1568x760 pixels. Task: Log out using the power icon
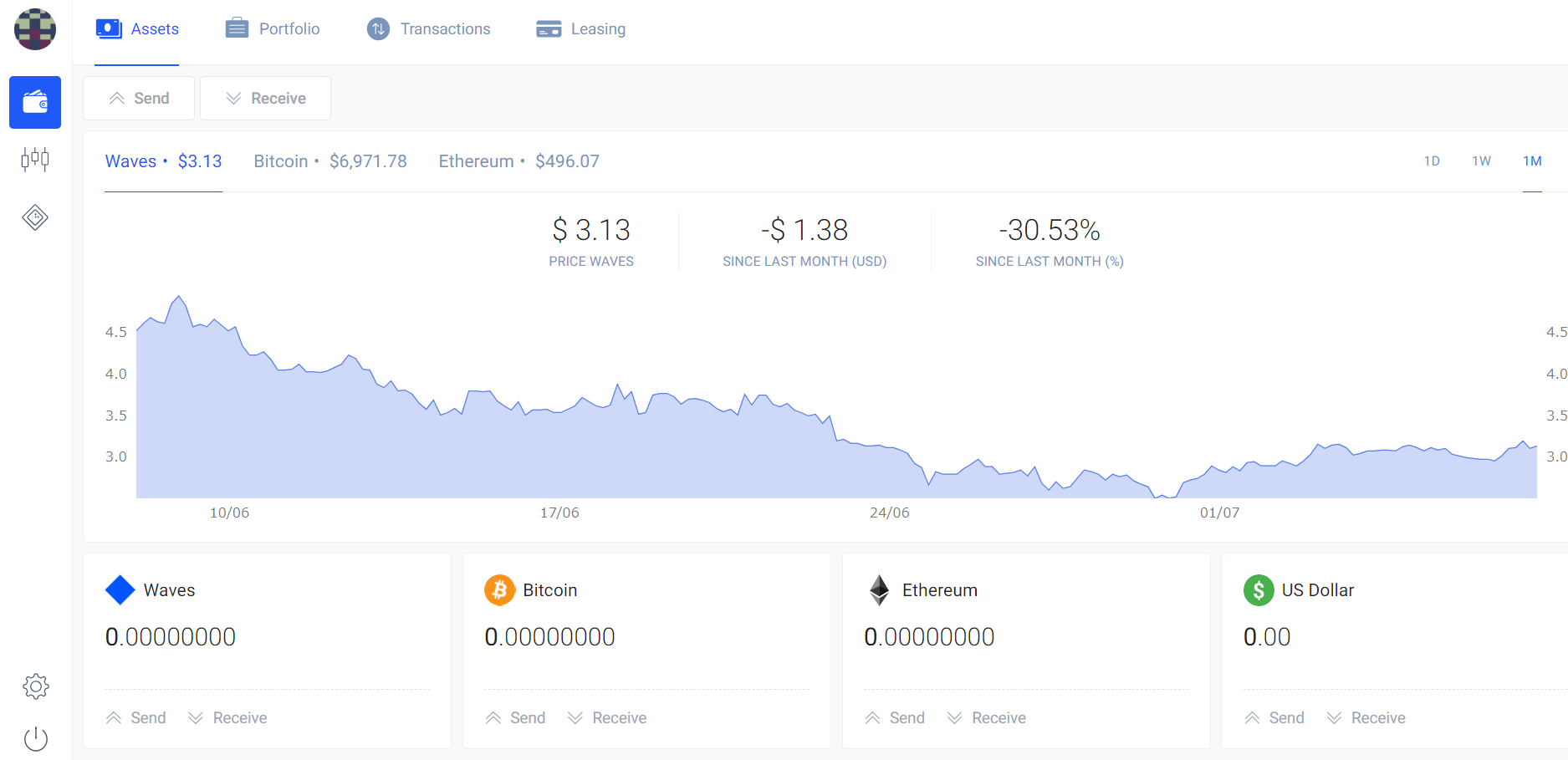pos(35,738)
